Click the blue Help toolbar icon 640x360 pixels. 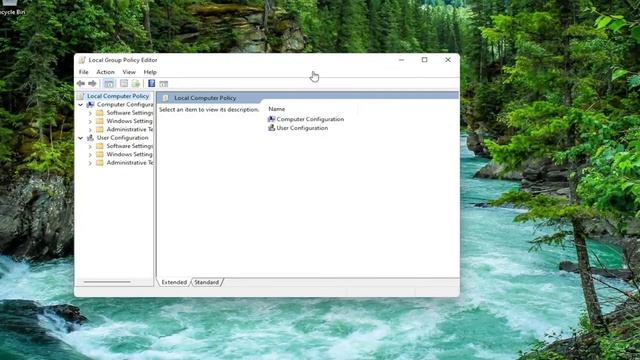click(x=151, y=84)
